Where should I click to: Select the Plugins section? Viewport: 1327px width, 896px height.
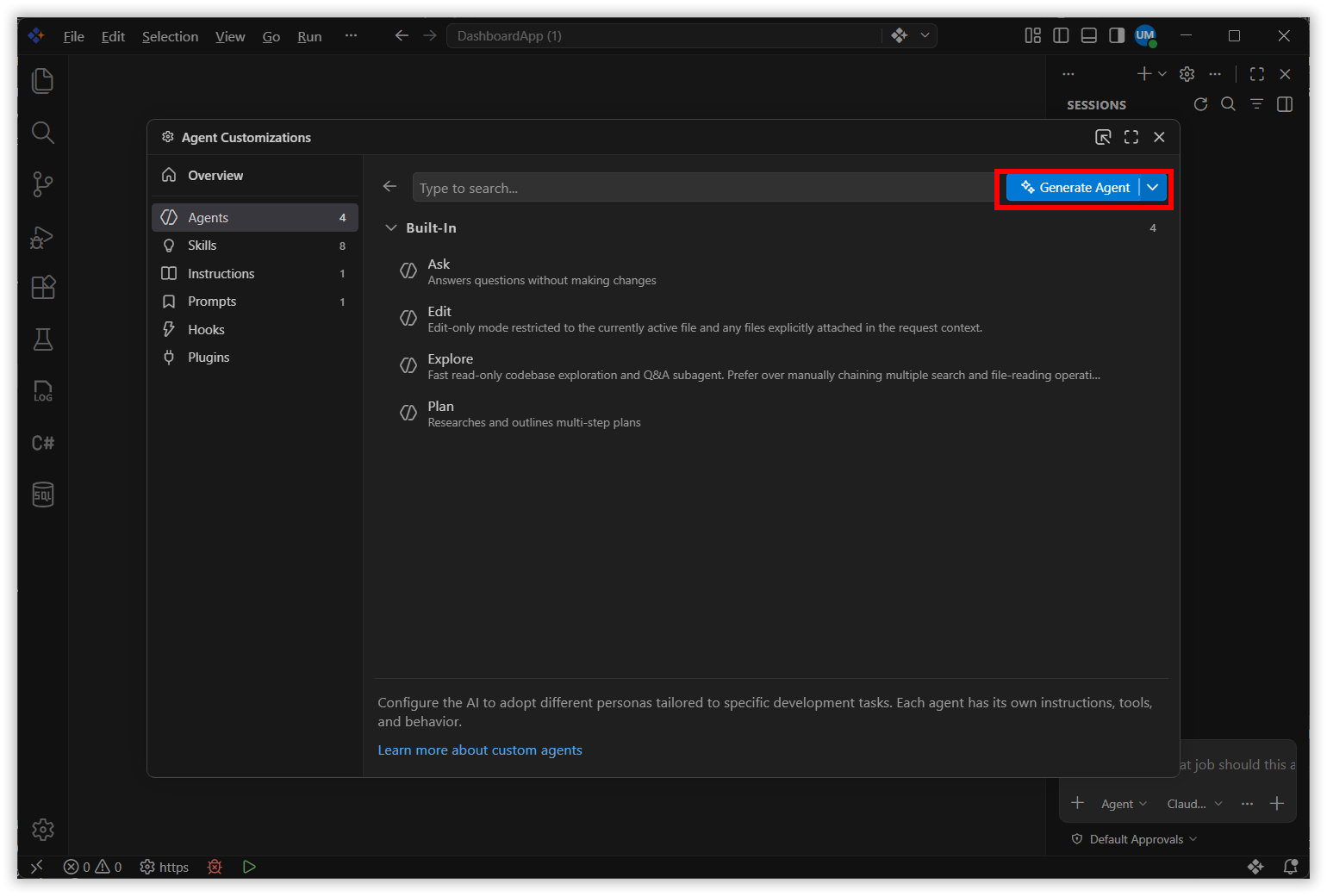click(x=255, y=358)
